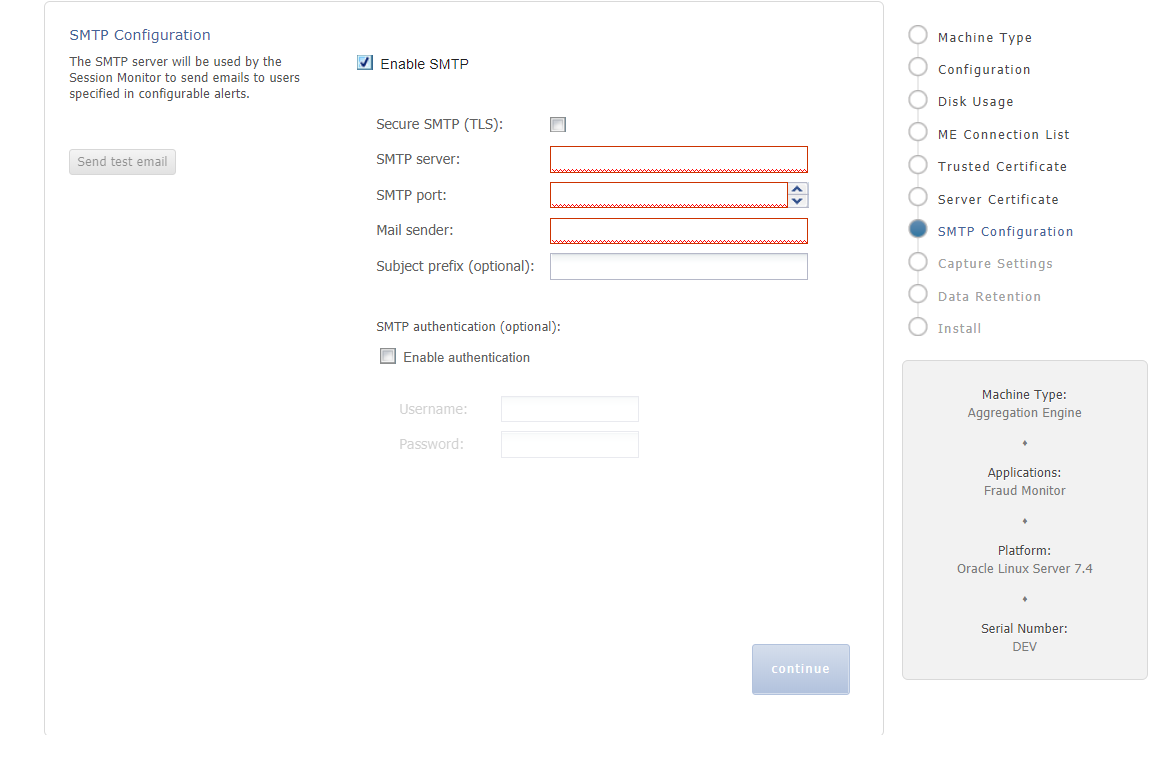Check the Enable authentication box
The image size is (1164, 776).
[387, 355]
